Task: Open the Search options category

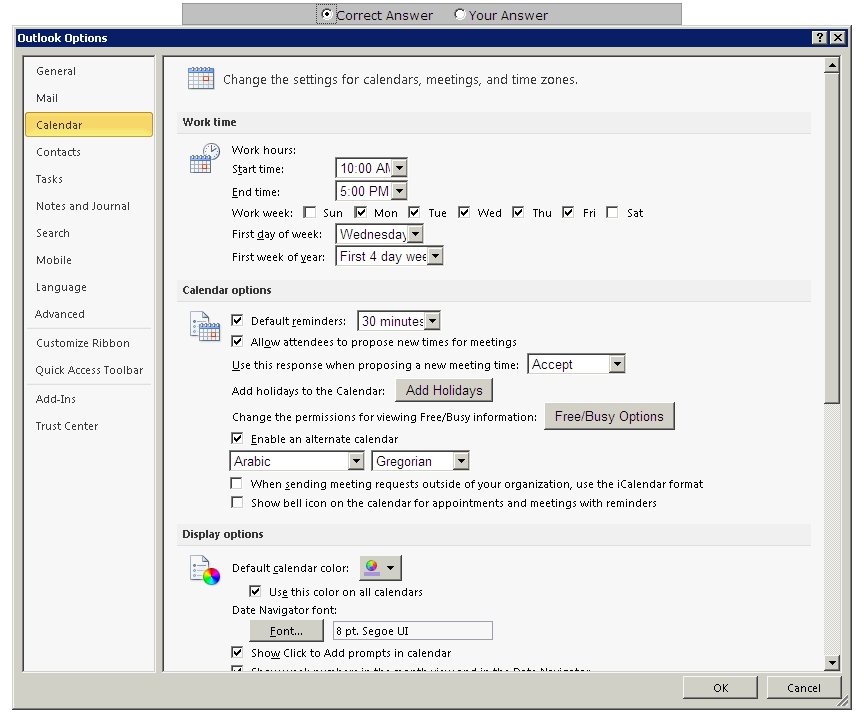Action: coord(89,233)
